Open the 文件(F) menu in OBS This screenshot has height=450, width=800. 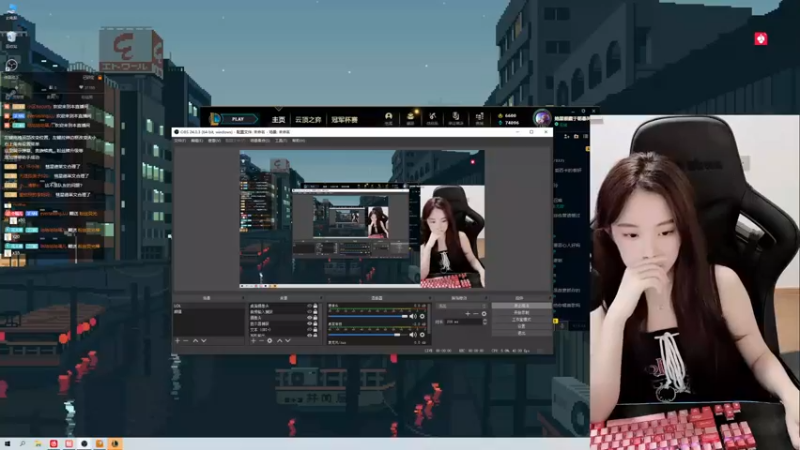[180, 141]
